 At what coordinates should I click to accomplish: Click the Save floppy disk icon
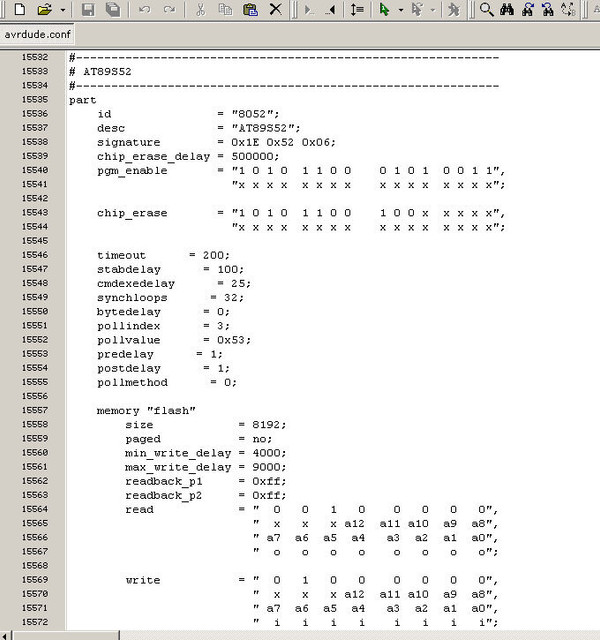click(x=88, y=9)
